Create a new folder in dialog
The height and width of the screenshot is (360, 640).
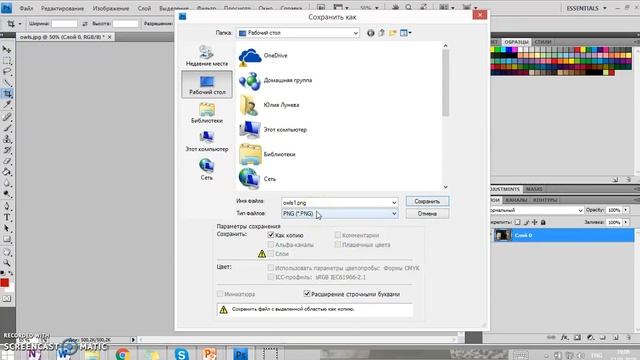click(x=393, y=33)
